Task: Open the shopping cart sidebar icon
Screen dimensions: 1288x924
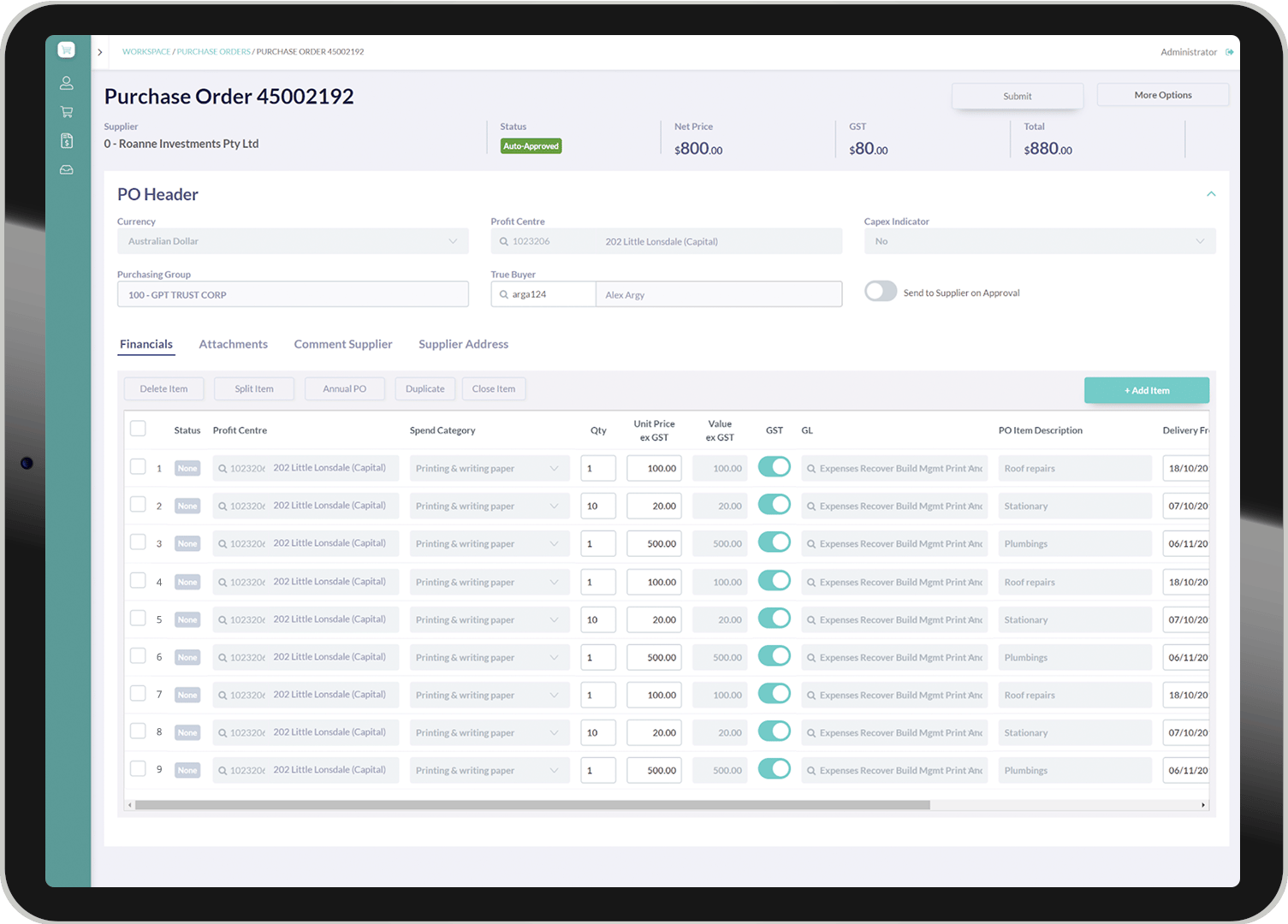Action: [x=66, y=112]
